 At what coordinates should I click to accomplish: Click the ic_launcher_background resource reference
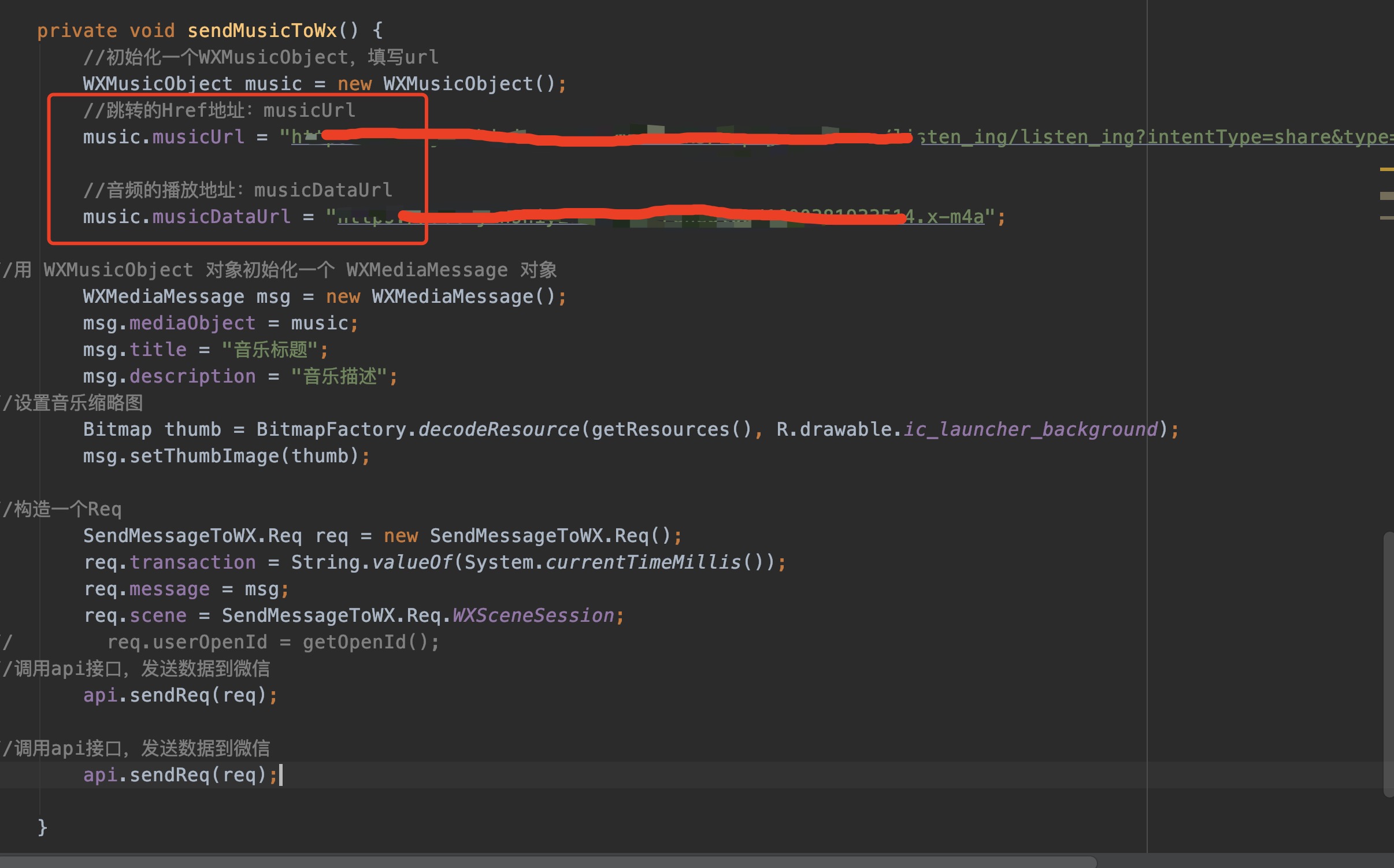click(x=1030, y=429)
